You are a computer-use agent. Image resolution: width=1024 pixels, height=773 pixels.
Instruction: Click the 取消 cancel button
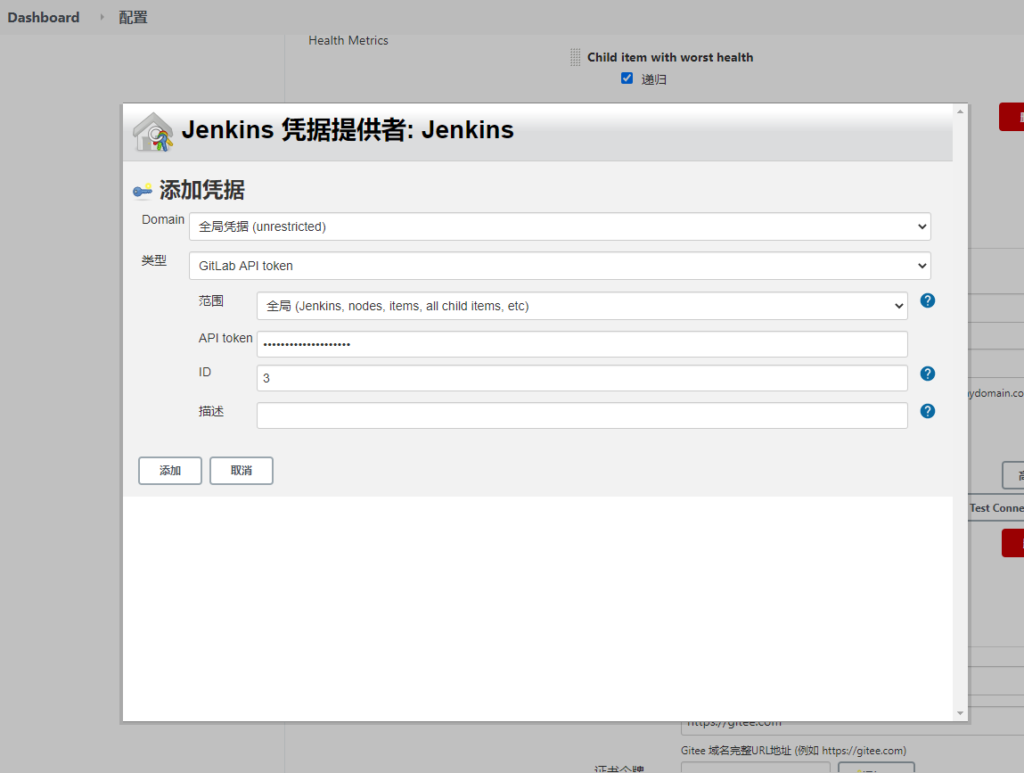click(x=241, y=471)
